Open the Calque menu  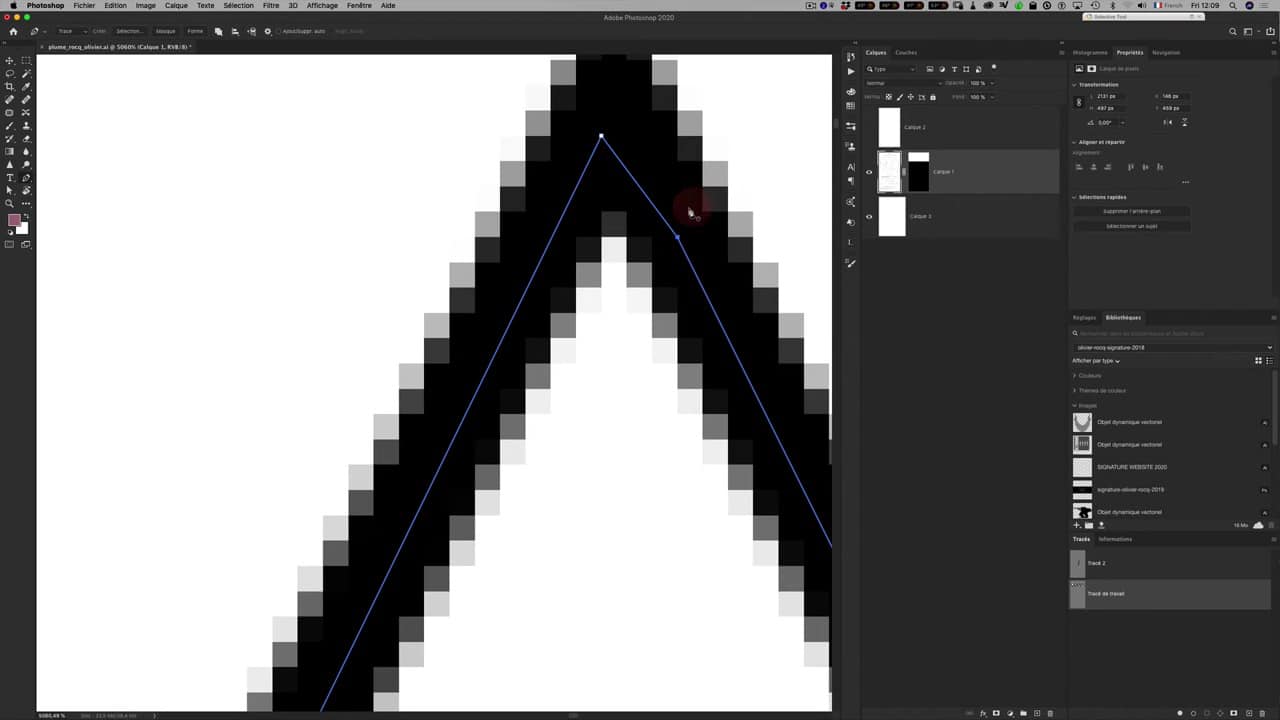(176, 5)
